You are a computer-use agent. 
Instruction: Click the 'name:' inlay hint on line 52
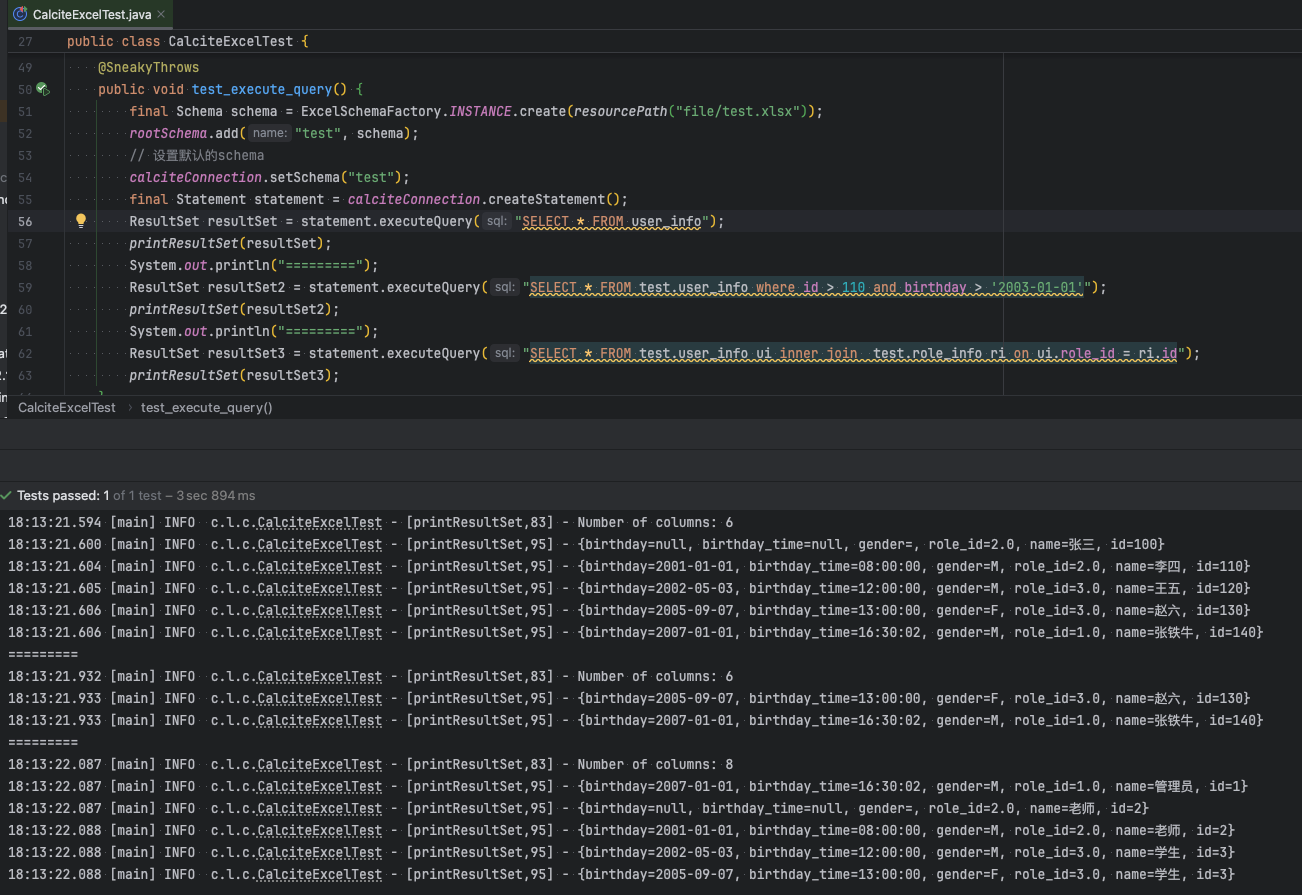[269, 133]
